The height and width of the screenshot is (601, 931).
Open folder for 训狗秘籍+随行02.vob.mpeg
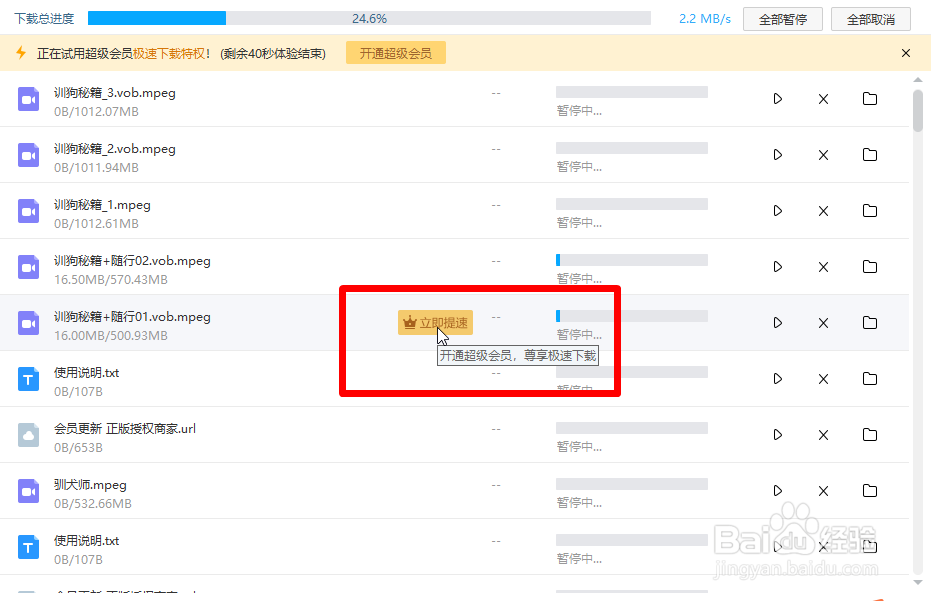[x=870, y=267]
